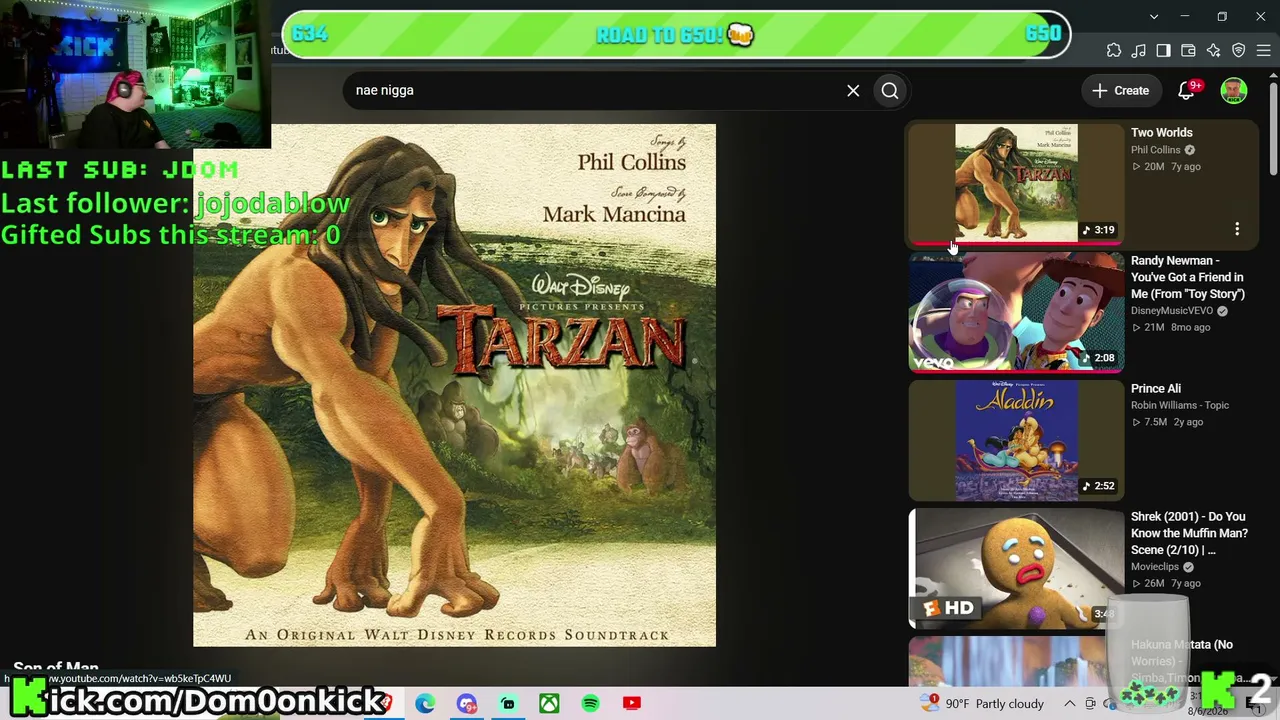Open the YouTube account avatar menu
1280x720 pixels.
1234,91
